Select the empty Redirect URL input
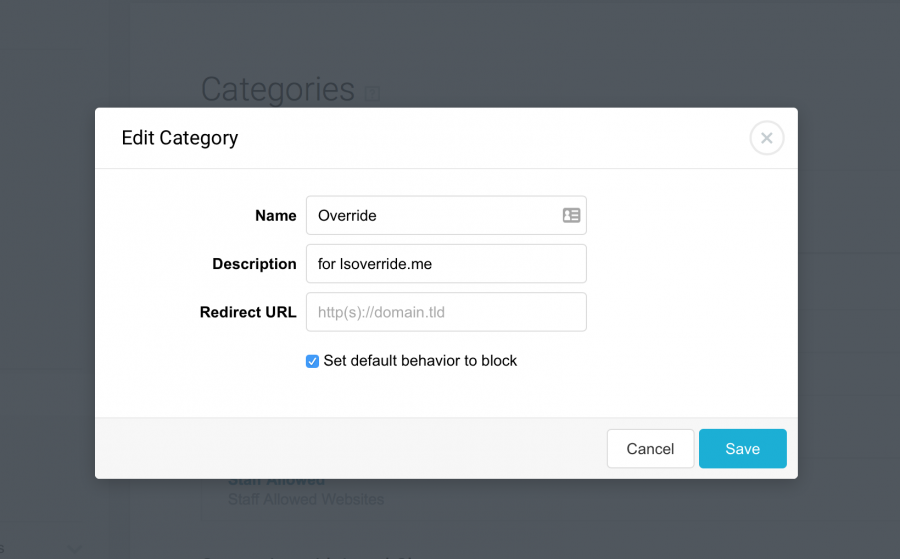The height and width of the screenshot is (559, 900). point(446,312)
